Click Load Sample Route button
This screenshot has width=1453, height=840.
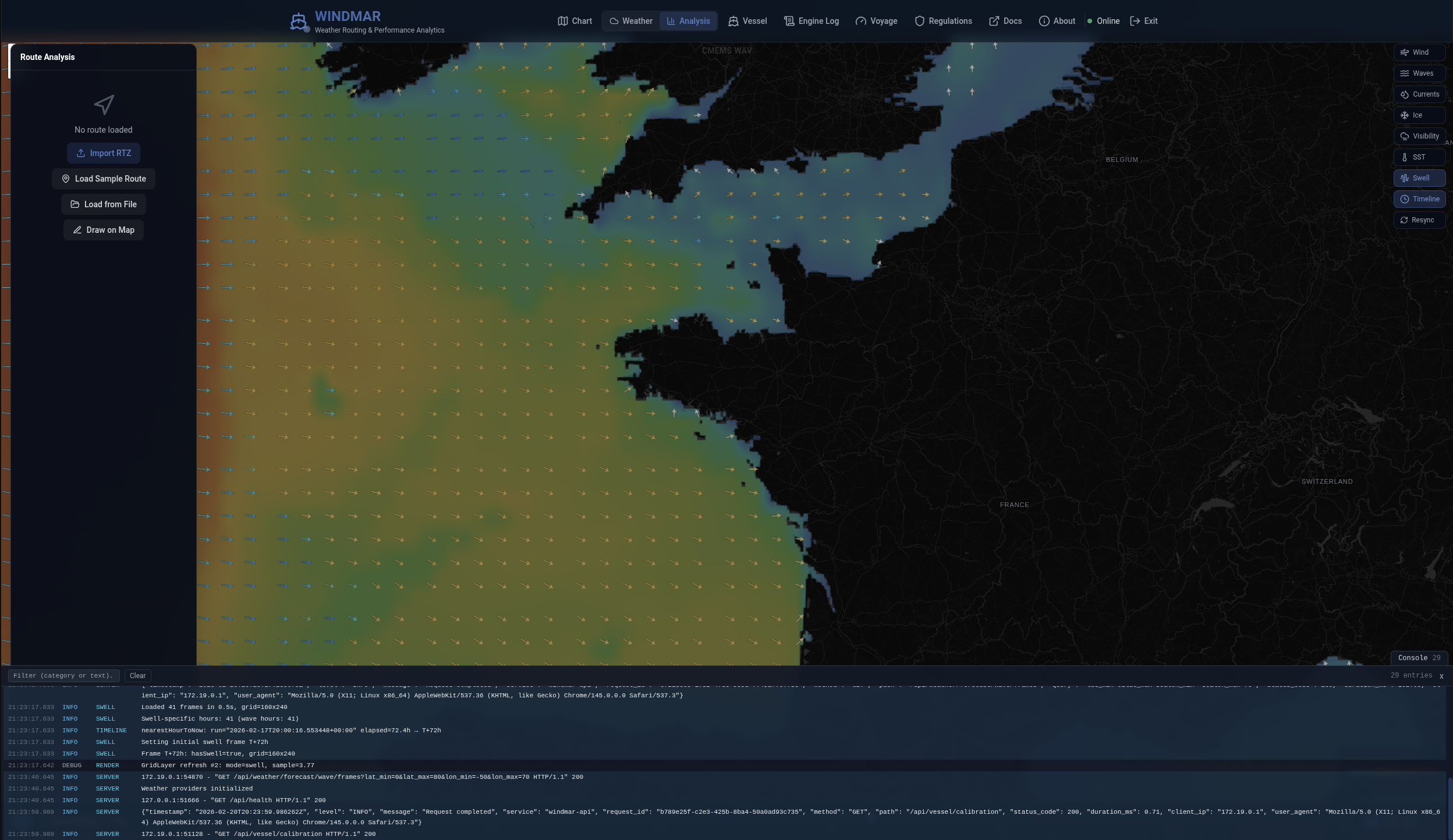pyautogui.click(x=104, y=179)
